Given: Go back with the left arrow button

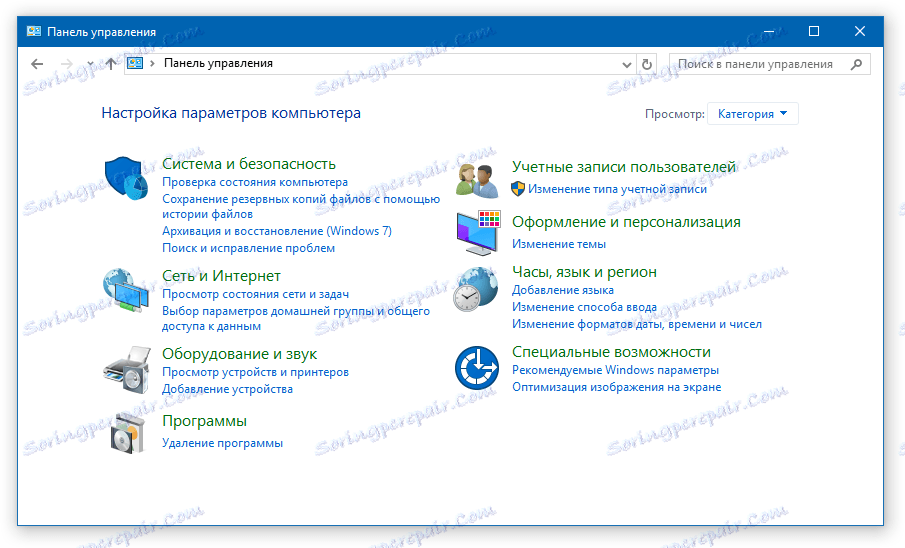Looking at the screenshot, I should tap(37, 64).
